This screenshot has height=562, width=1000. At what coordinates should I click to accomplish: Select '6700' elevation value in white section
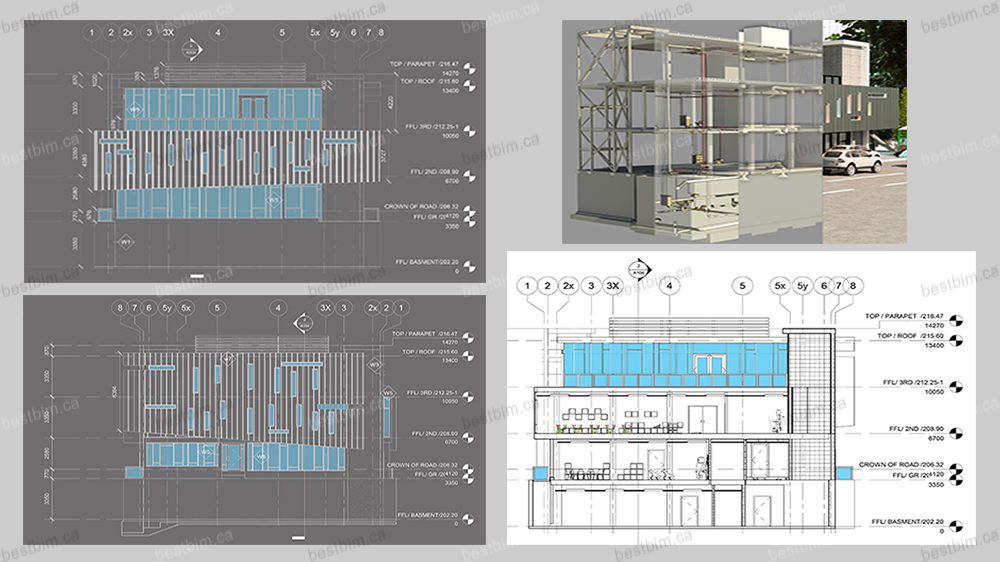936,438
